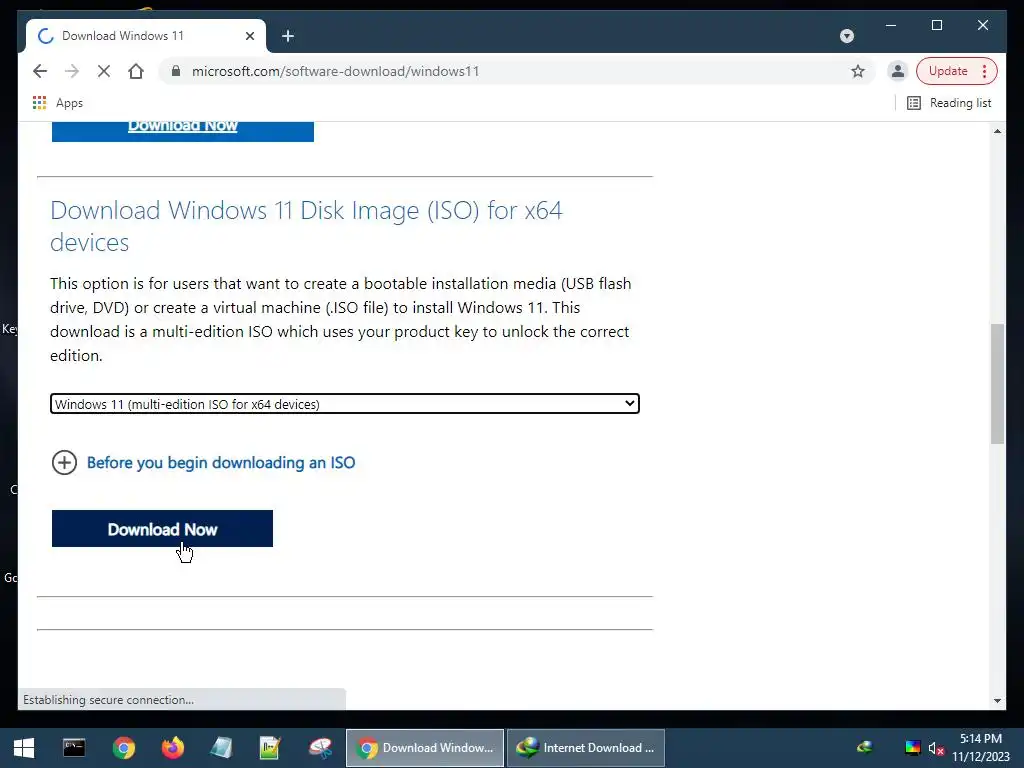1024x768 pixels.
Task: Open the Apps shortcut in the bookmarks bar
Action: [57, 103]
